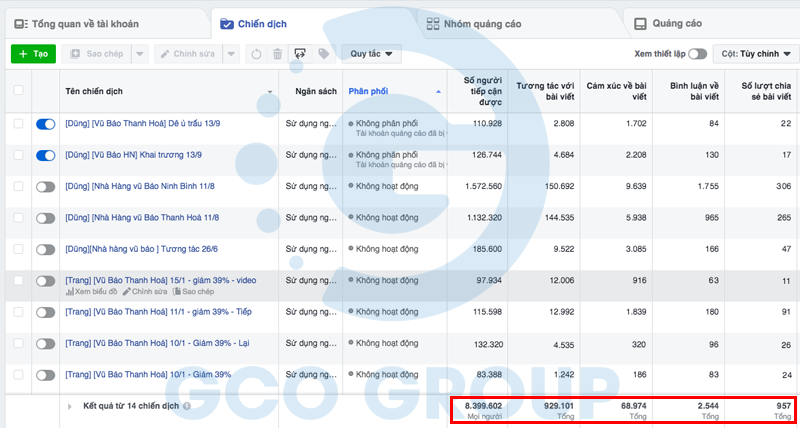The image size is (800, 428).
Task: Tick the select-all checkbox in the table header
Action: coord(18,91)
